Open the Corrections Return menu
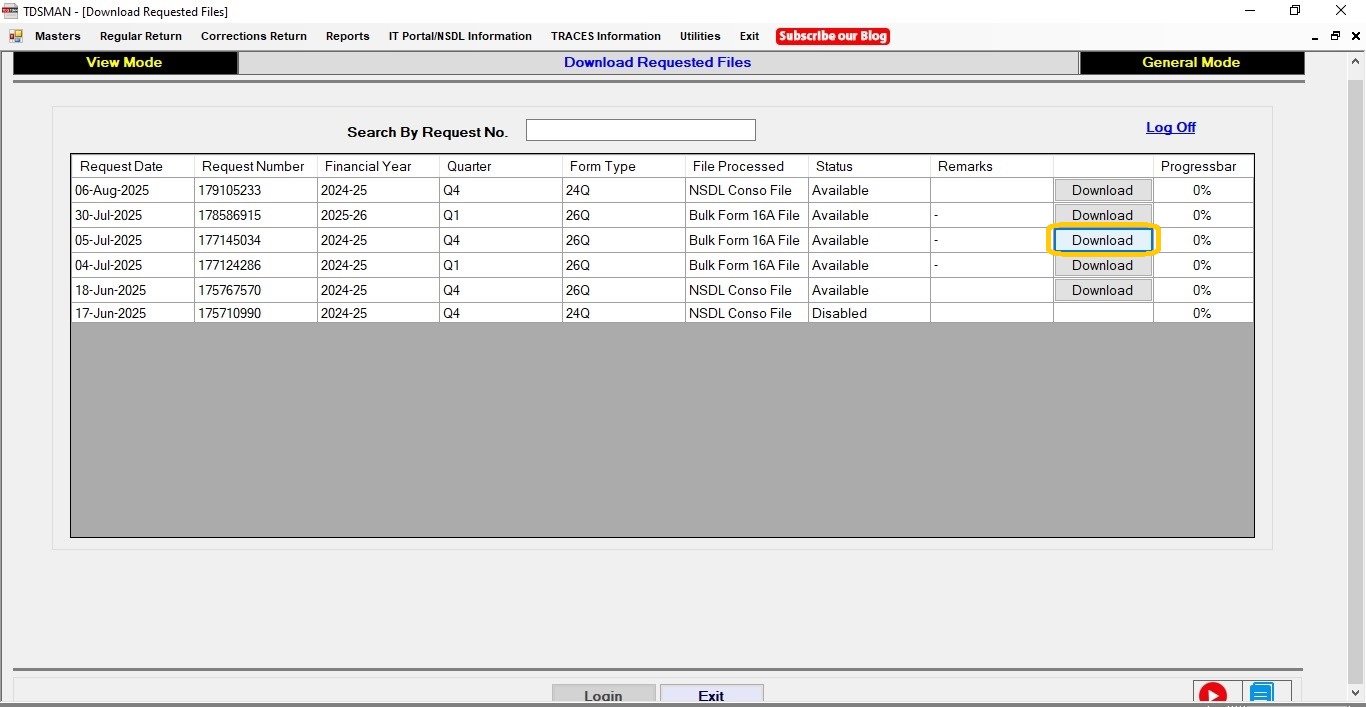Image resolution: width=1366 pixels, height=707 pixels. pyautogui.click(x=254, y=36)
